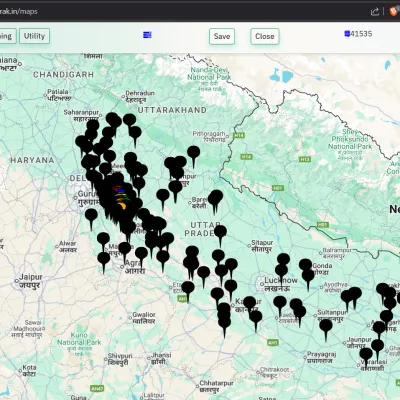Click the blue icon beside 41535
Viewport: 400px width, 400px height.
click(347, 34)
